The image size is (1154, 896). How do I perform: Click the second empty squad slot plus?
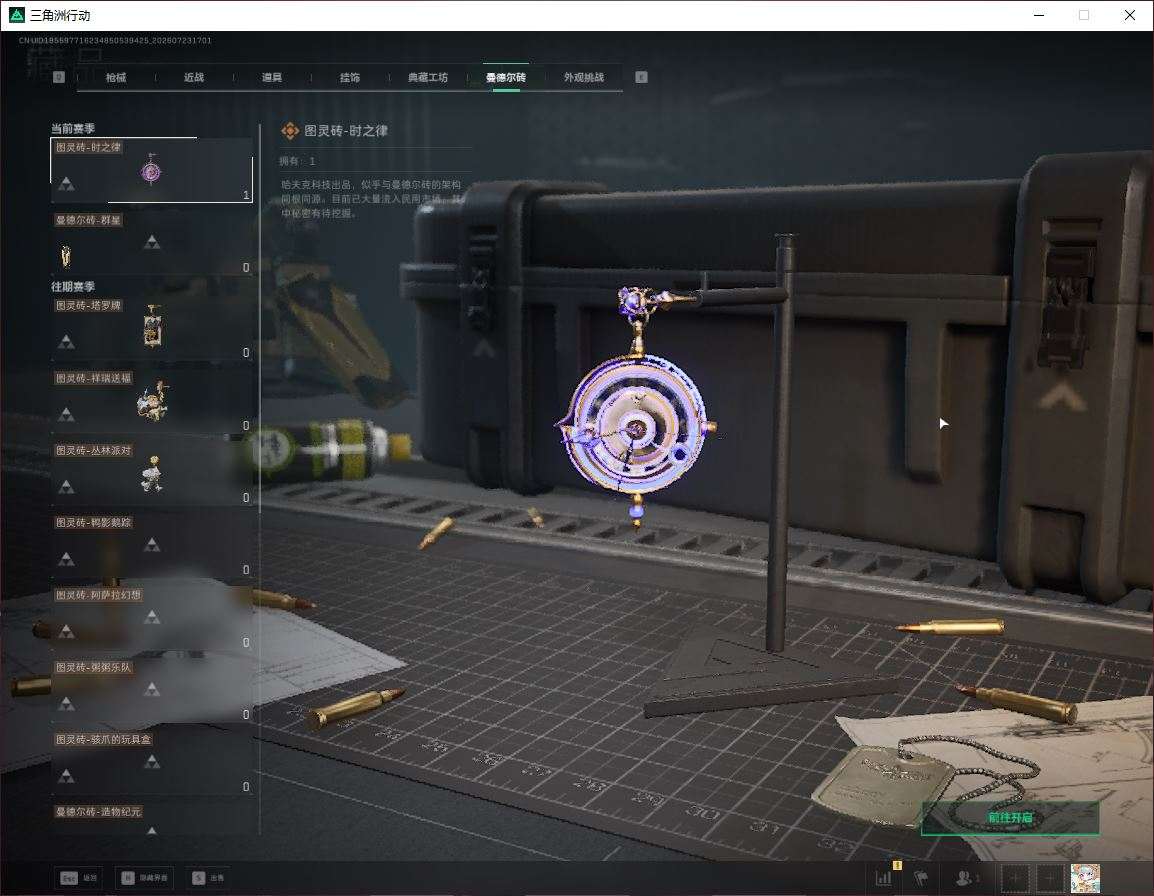click(1049, 878)
